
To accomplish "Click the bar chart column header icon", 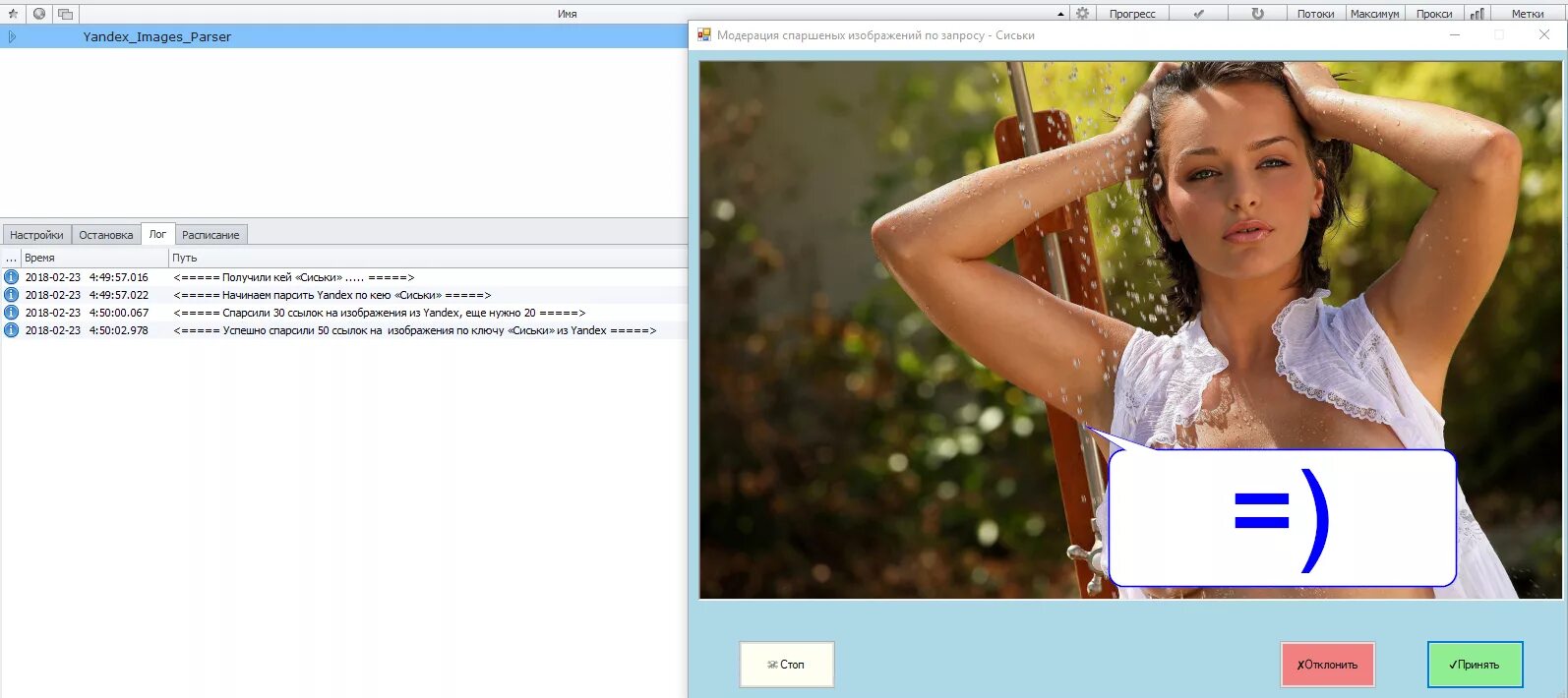I will click(1477, 14).
